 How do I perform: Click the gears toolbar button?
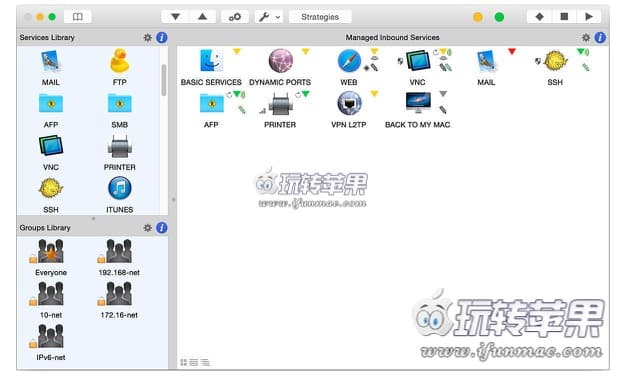click(235, 17)
